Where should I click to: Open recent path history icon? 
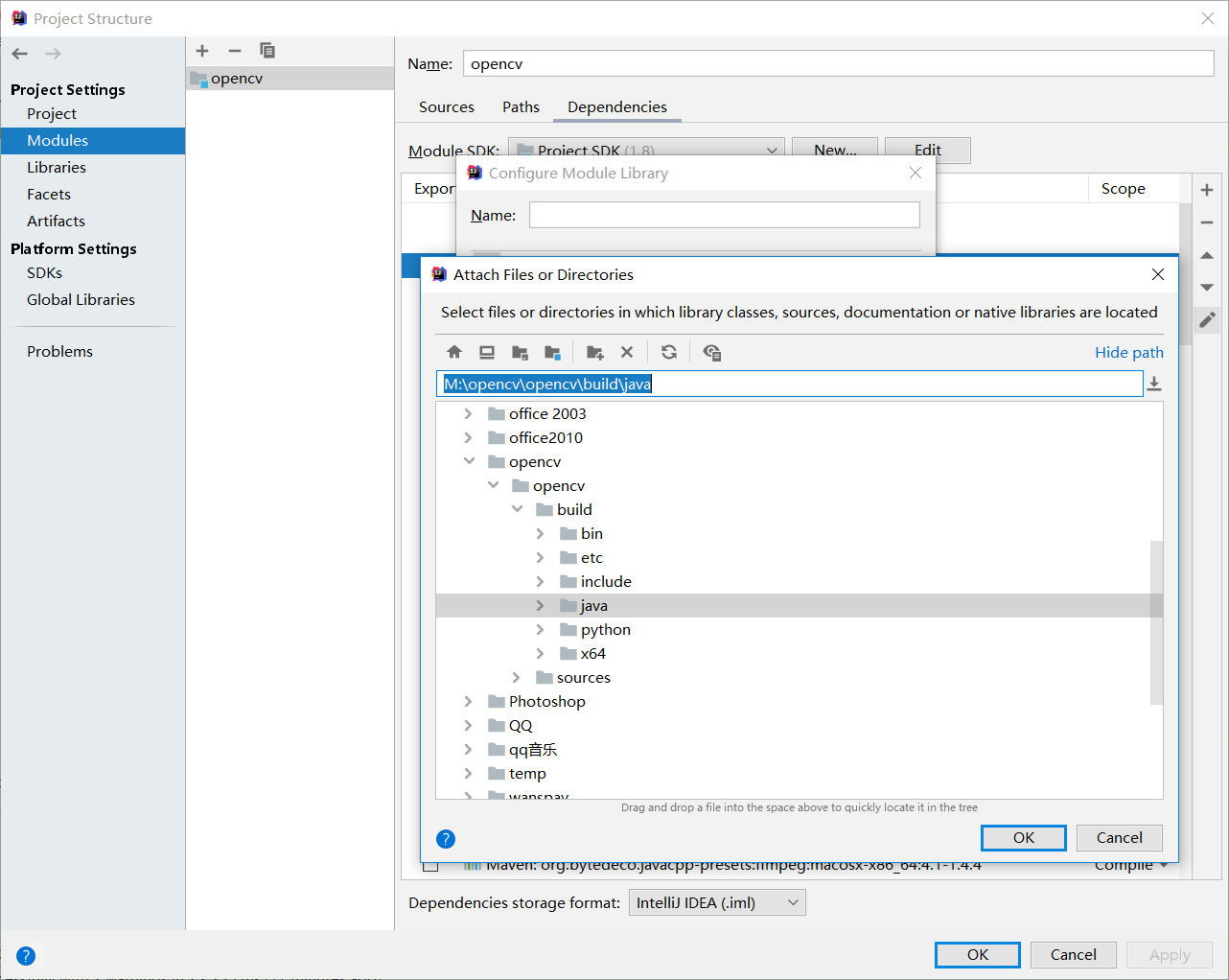pos(1154,384)
